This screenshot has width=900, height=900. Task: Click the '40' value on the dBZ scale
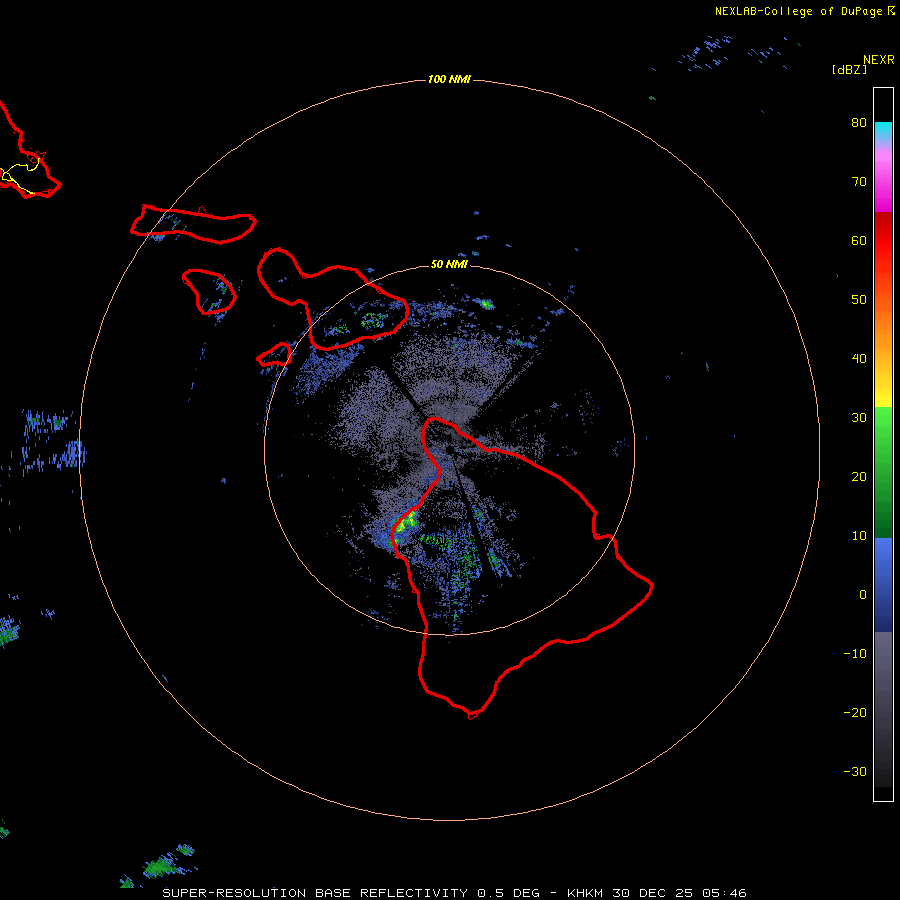click(x=859, y=359)
